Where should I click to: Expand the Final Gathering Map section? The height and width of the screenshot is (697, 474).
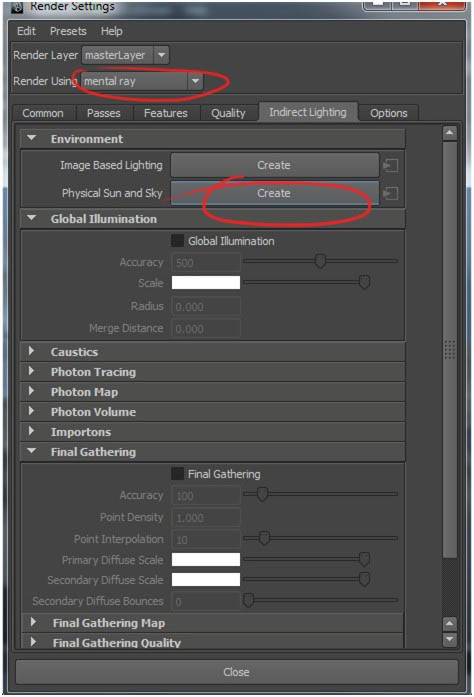213,623
